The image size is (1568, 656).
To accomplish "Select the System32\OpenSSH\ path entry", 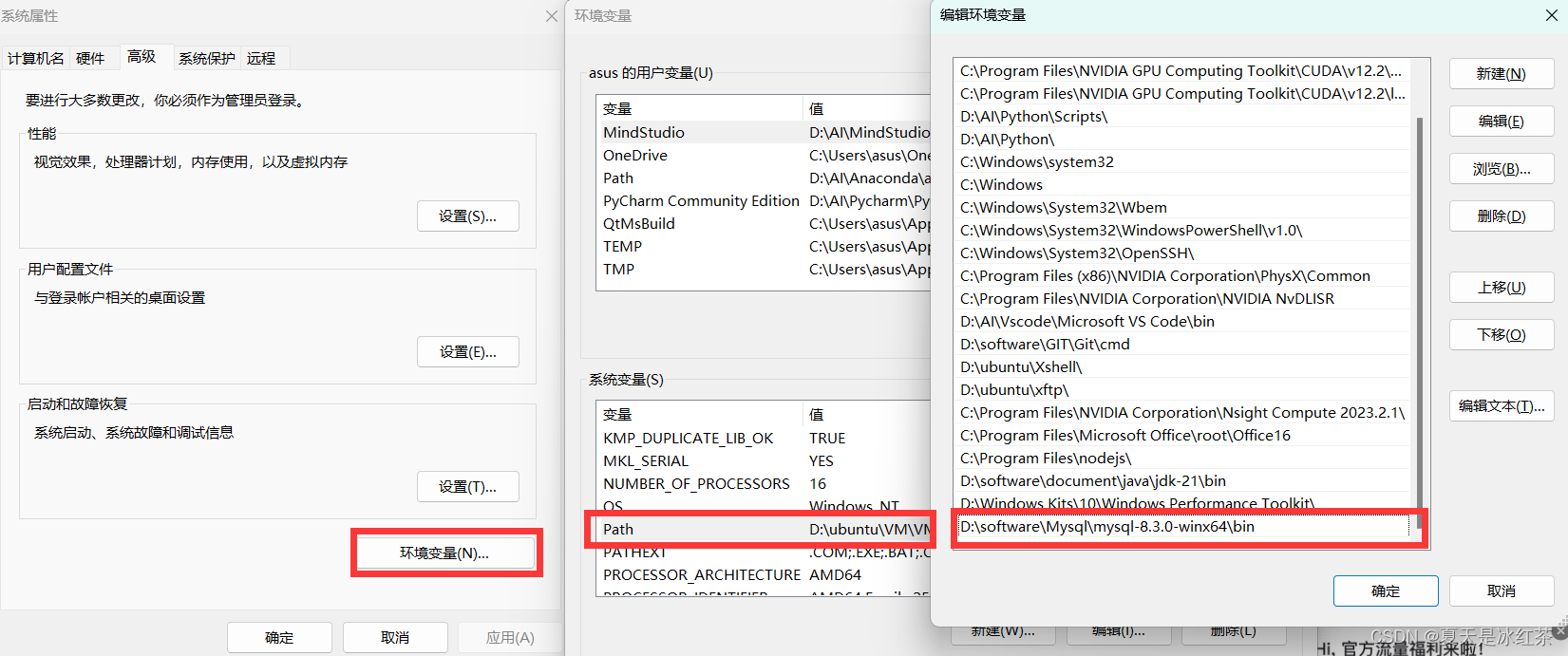I will coord(1183,253).
